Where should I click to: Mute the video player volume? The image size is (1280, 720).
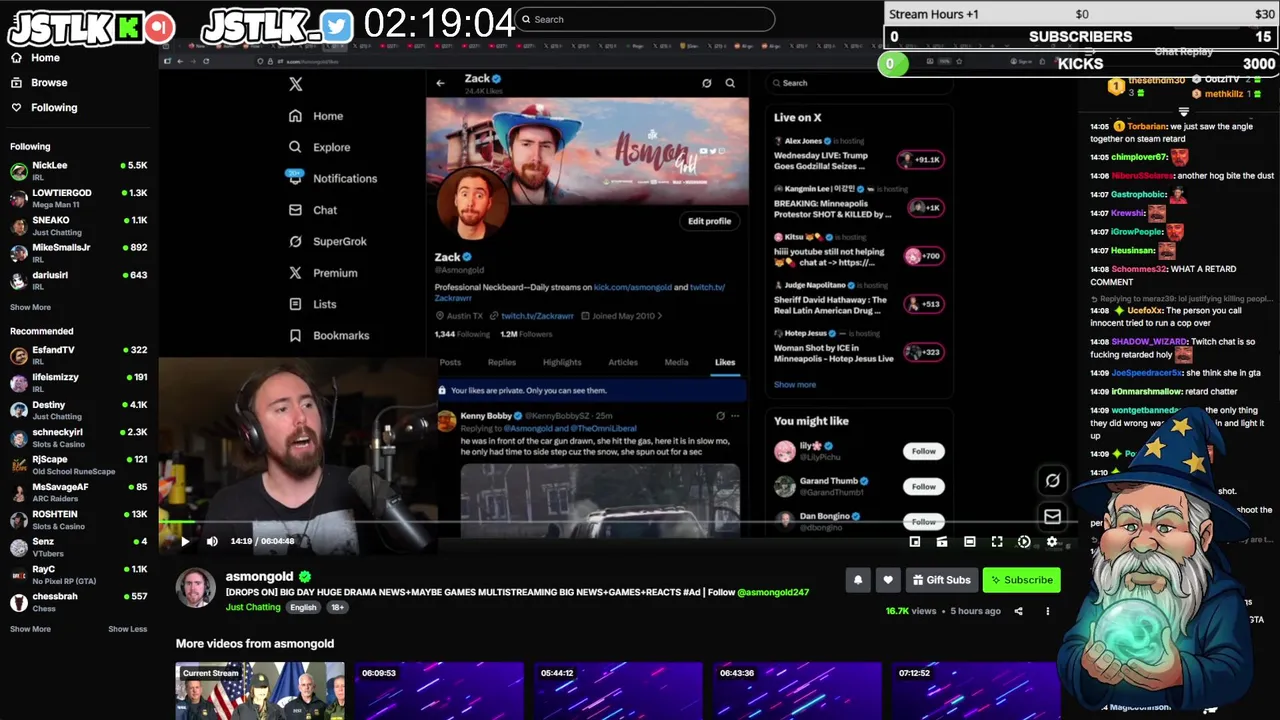point(212,541)
